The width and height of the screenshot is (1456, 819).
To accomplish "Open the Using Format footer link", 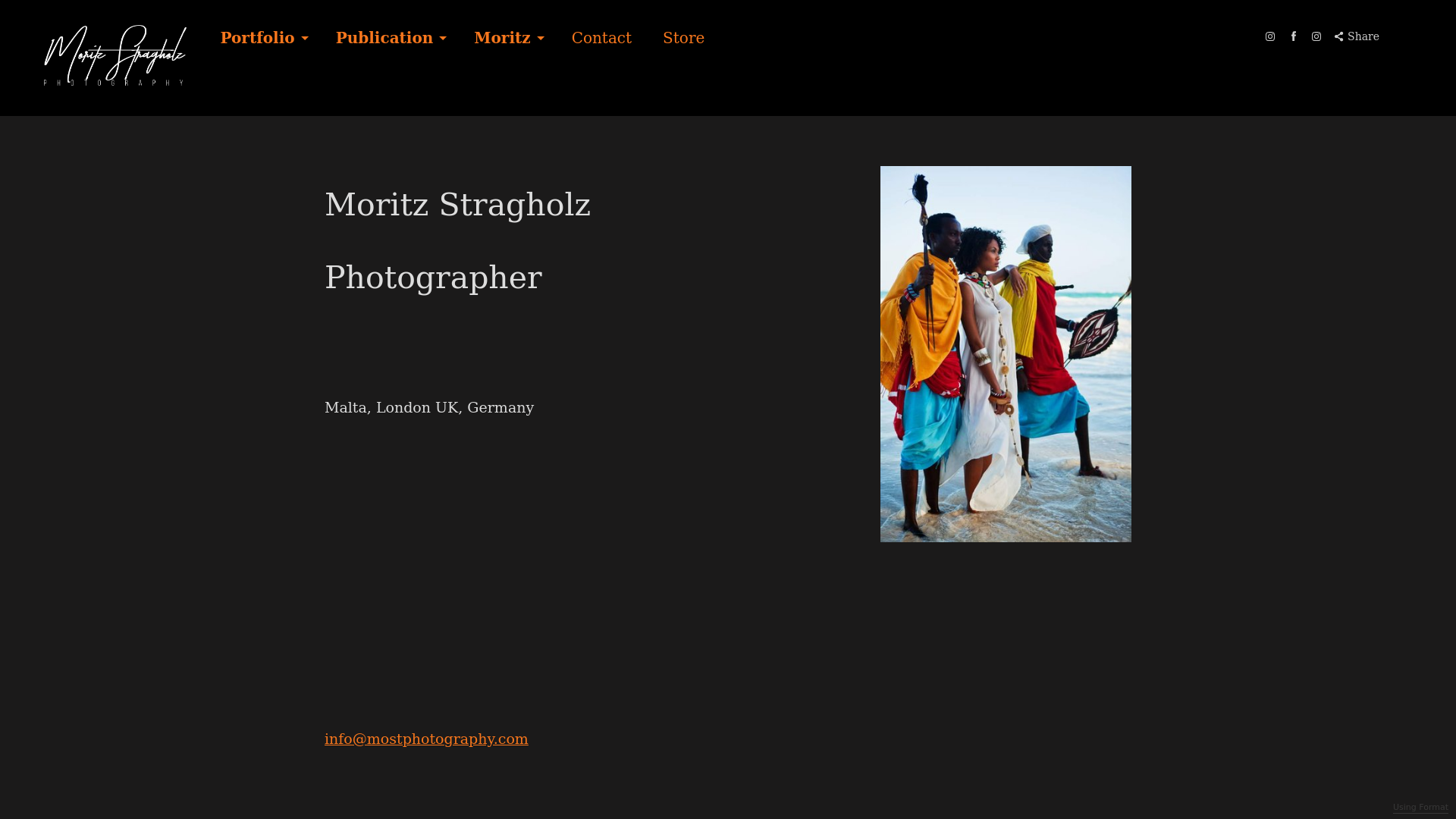I will [1420, 808].
